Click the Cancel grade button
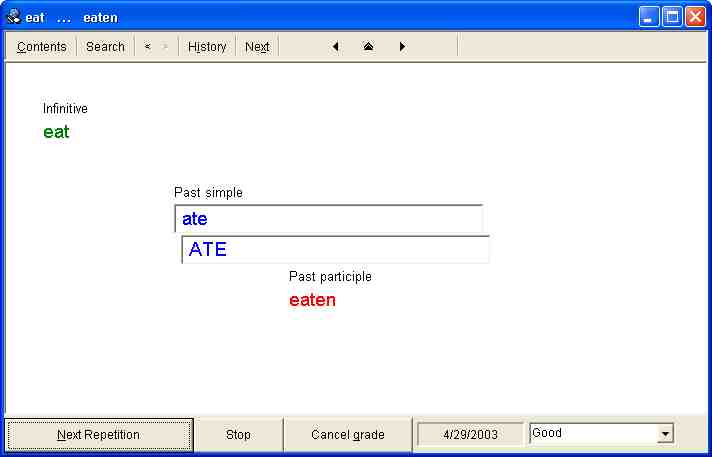This screenshot has width=712, height=457. coord(347,435)
